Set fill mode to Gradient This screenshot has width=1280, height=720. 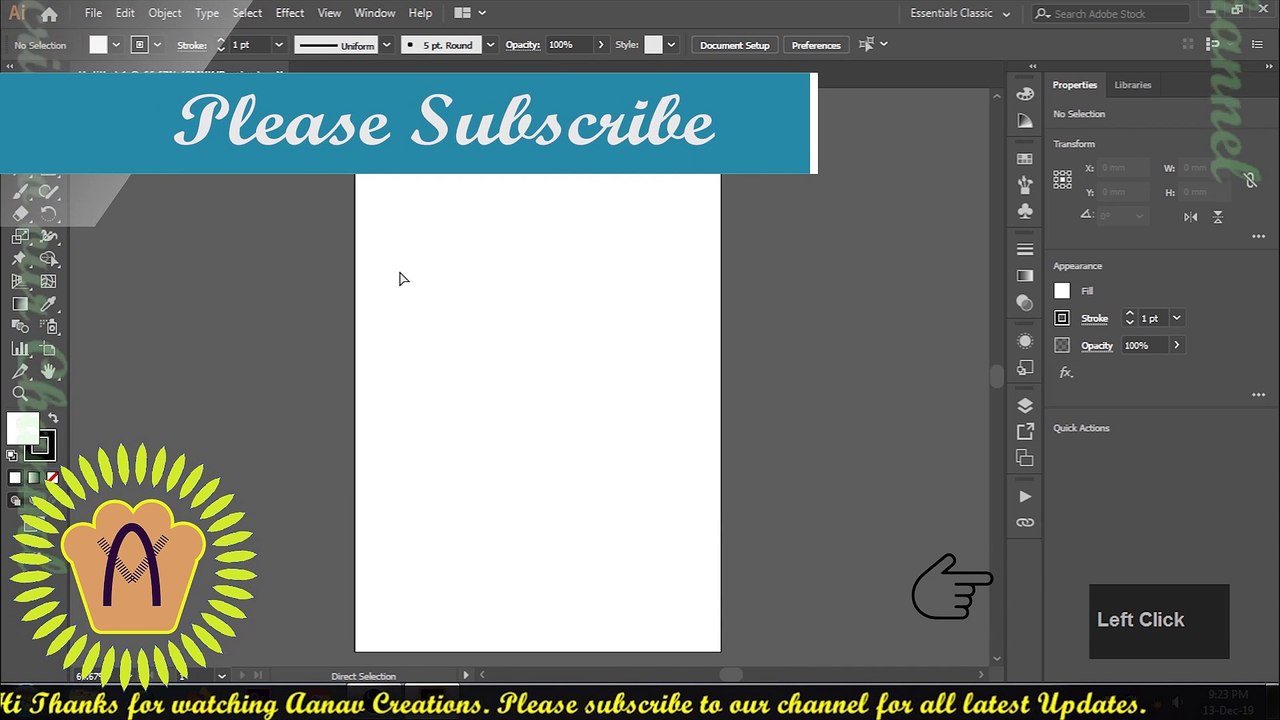33,478
